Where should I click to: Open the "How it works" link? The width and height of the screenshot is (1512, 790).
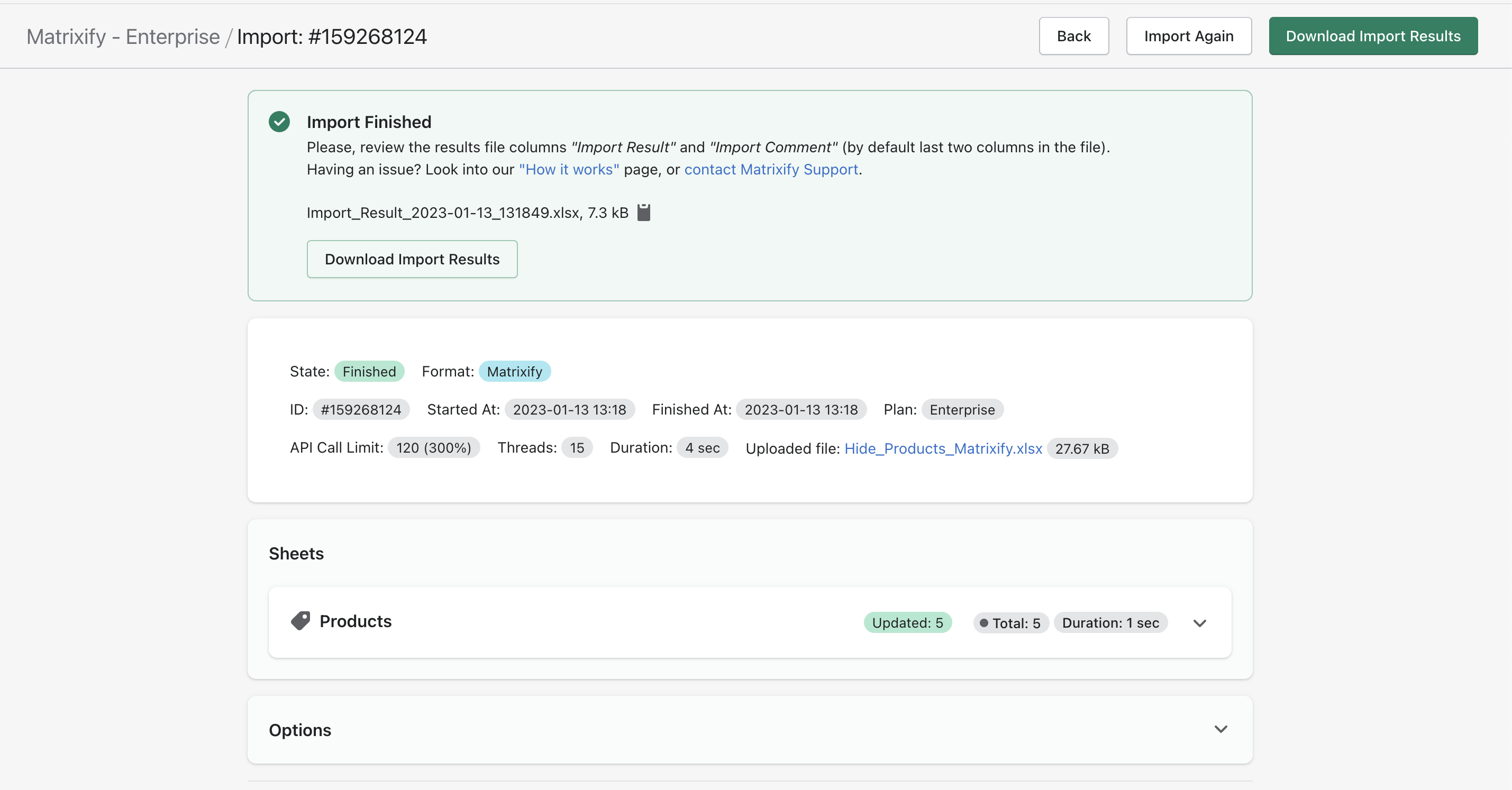click(569, 170)
